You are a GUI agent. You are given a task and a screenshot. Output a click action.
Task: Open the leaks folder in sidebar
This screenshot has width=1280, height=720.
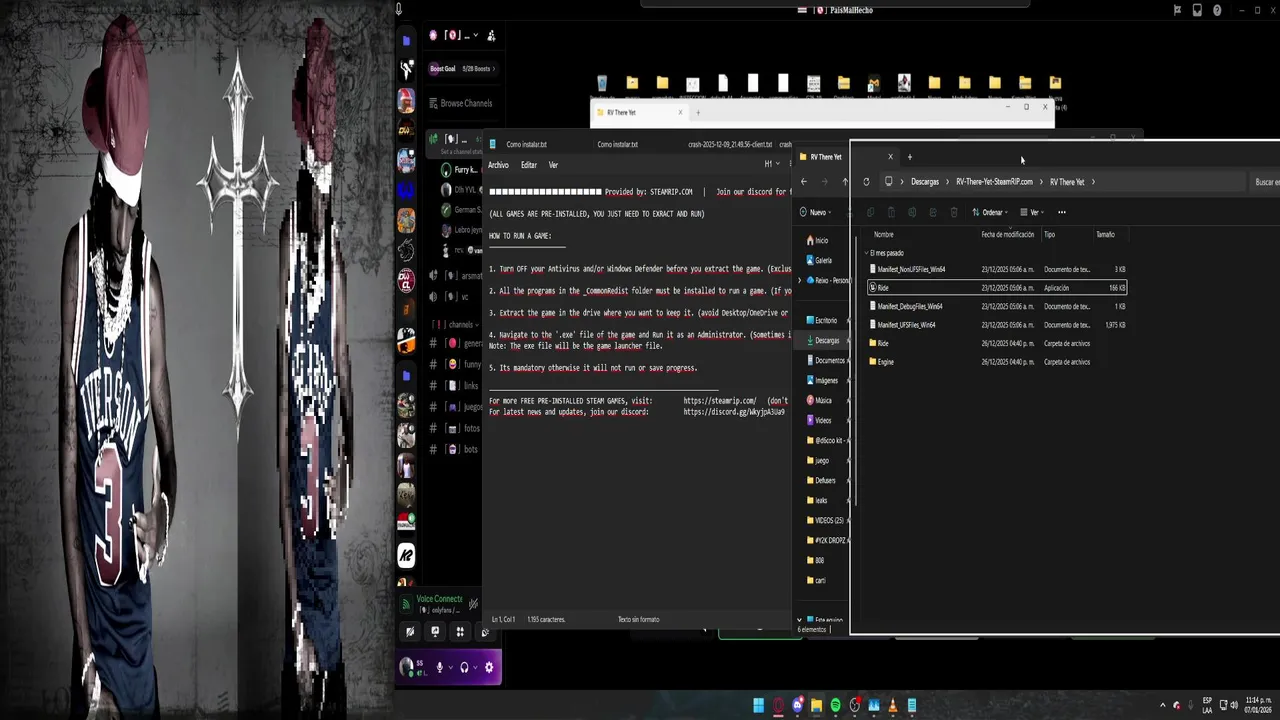818,500
